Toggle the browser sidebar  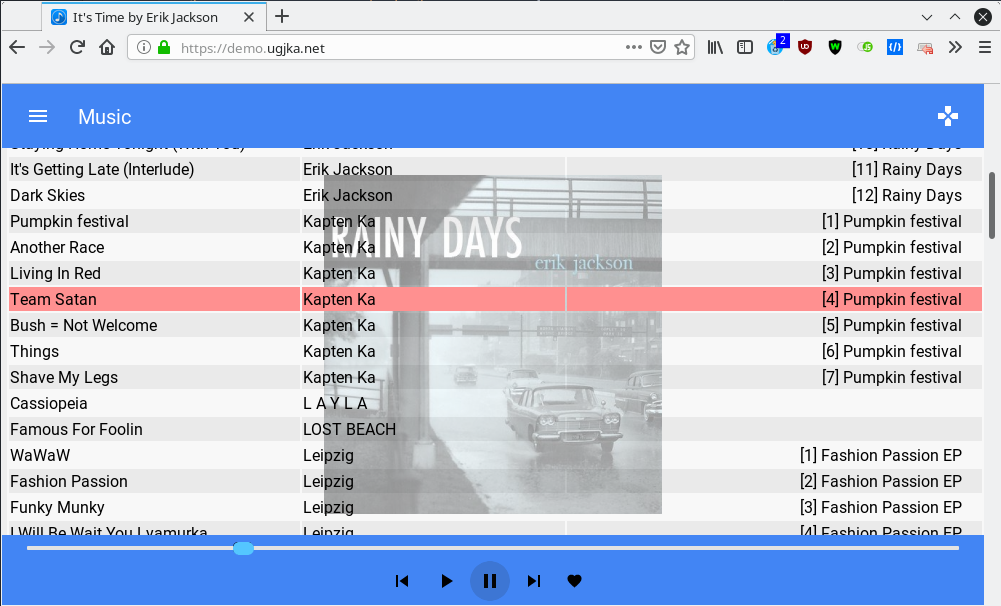[744, 47]
